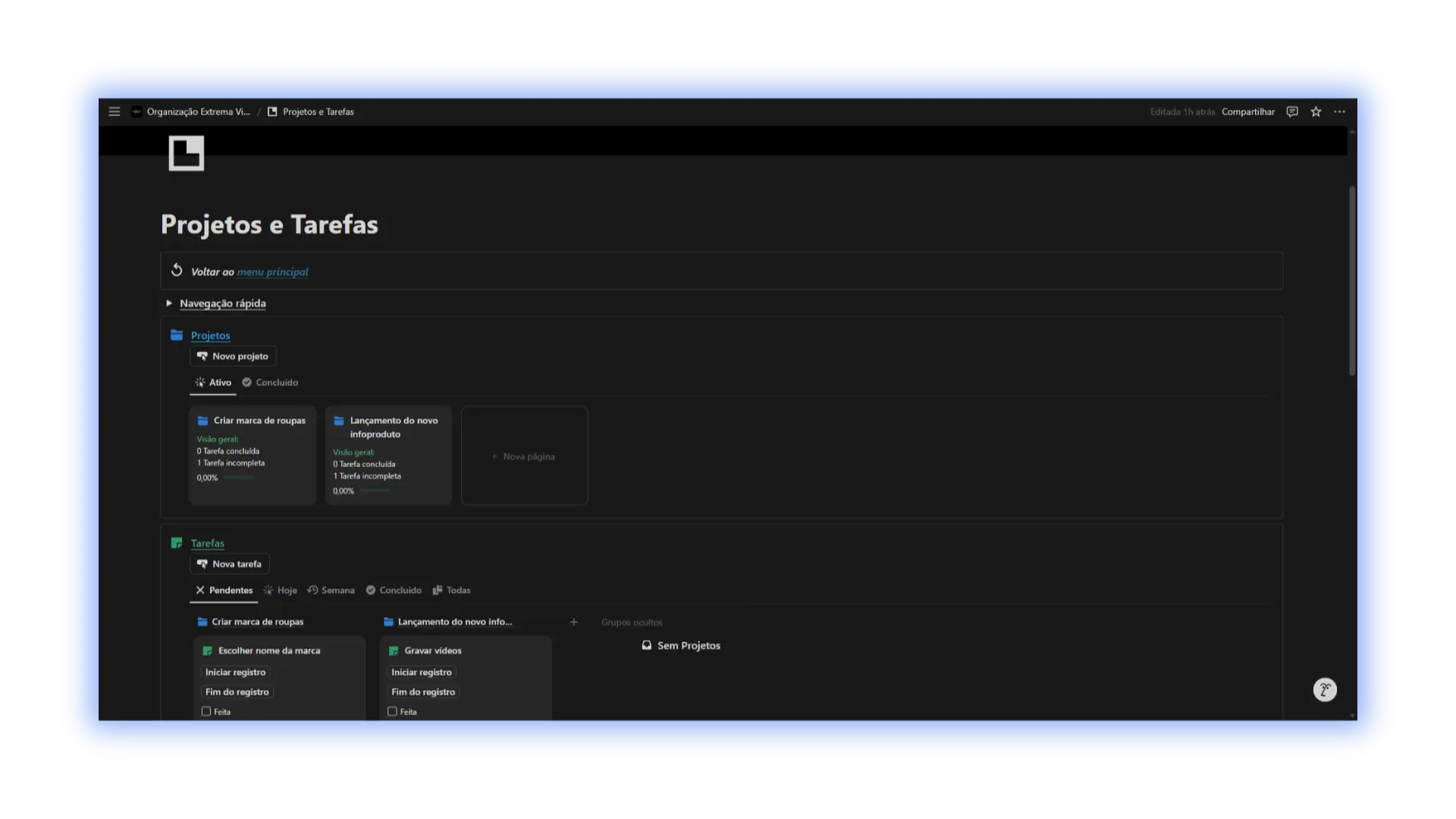Viewport: 1456px width, 819px height.
Task: Add a project via the Nova página card
Action: [525, 456]
